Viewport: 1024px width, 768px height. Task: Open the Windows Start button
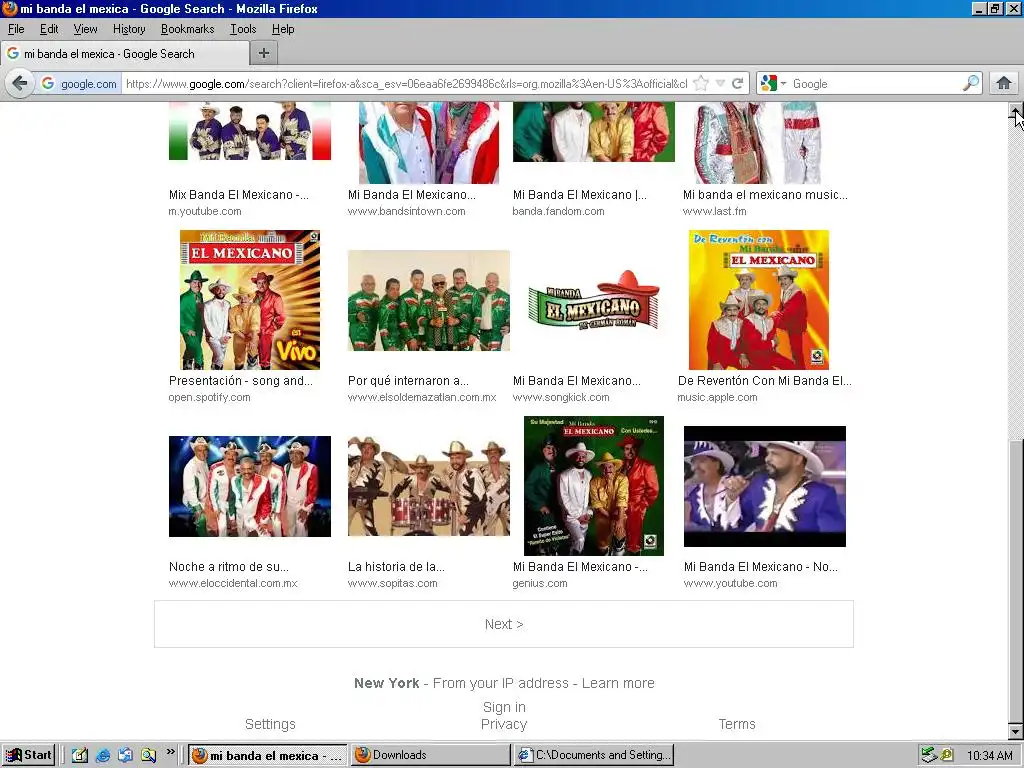pyautogui.click(x=29, y=755)
